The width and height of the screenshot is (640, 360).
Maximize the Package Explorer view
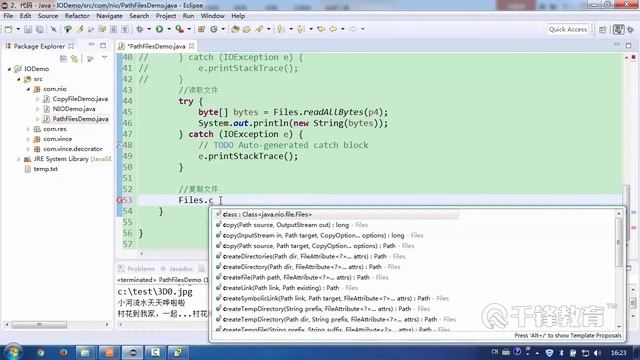(x=103, y=45)
